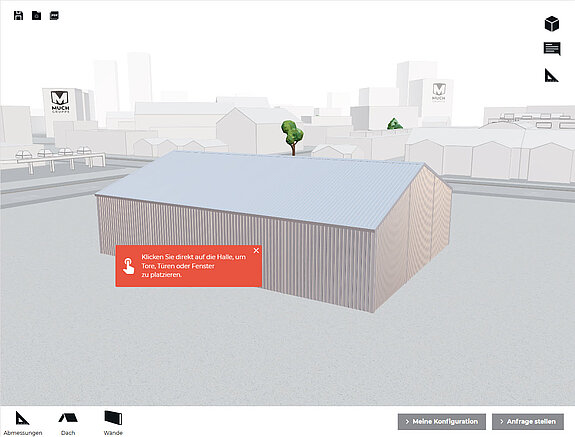Click the faded MUCH logo tower on the right
Viewport: 575px width, 437px height.
(x=439, y=94)
